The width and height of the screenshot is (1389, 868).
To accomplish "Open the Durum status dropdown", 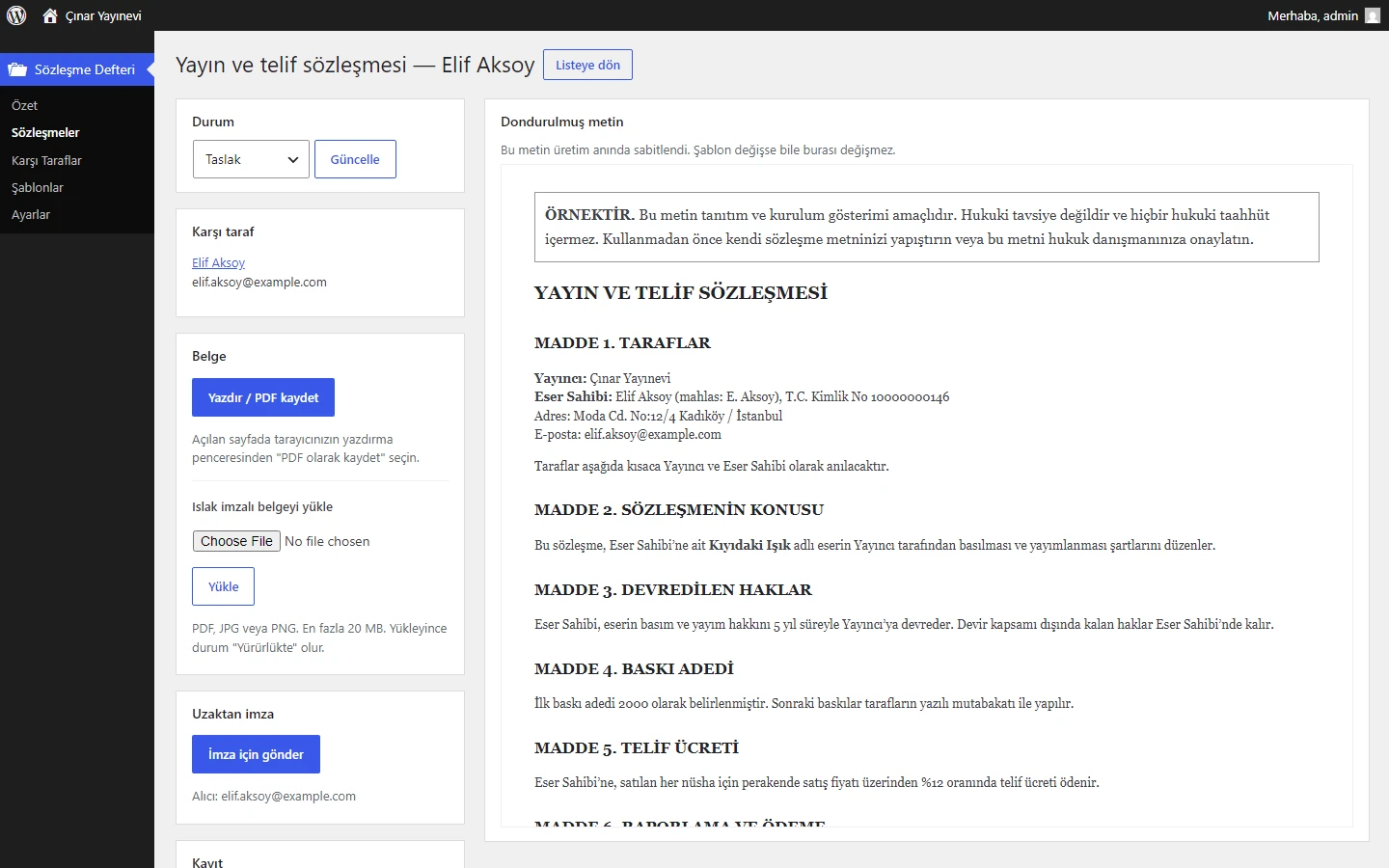I will coord(251,159).
